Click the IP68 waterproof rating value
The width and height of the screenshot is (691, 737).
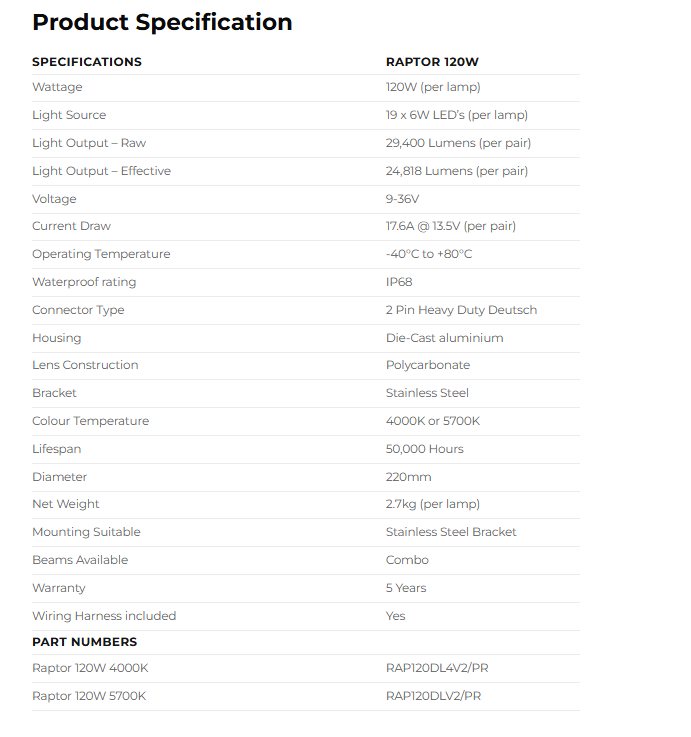click(399, 282)
